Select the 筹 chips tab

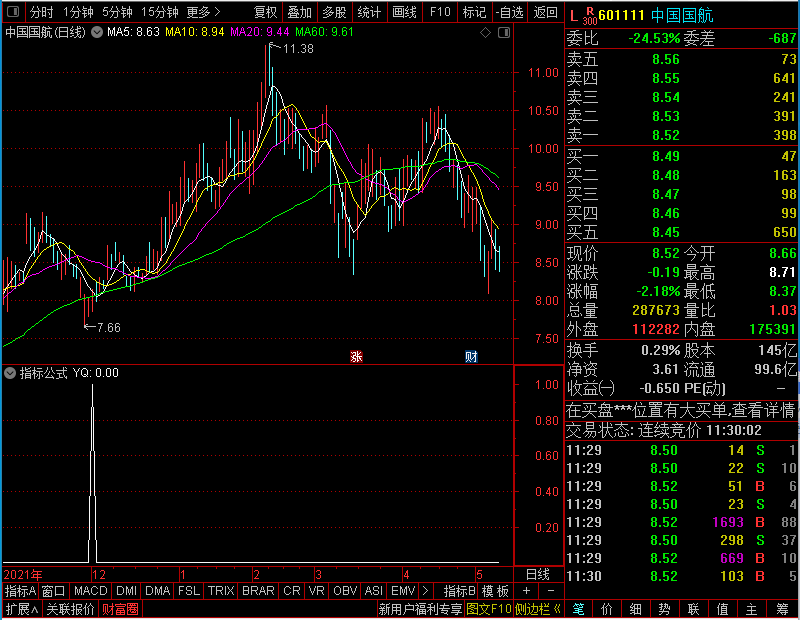click(x=783, y=609)
